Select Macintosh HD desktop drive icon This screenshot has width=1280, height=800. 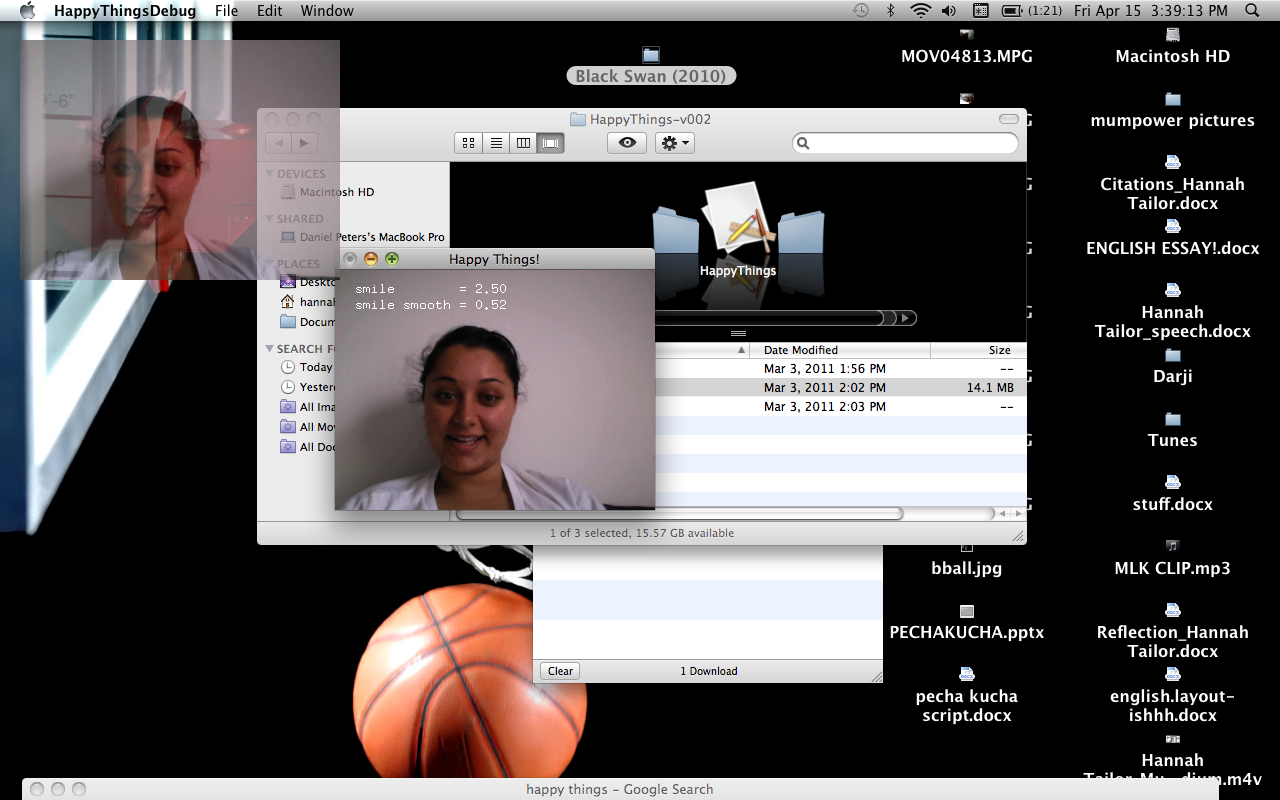1173,47
